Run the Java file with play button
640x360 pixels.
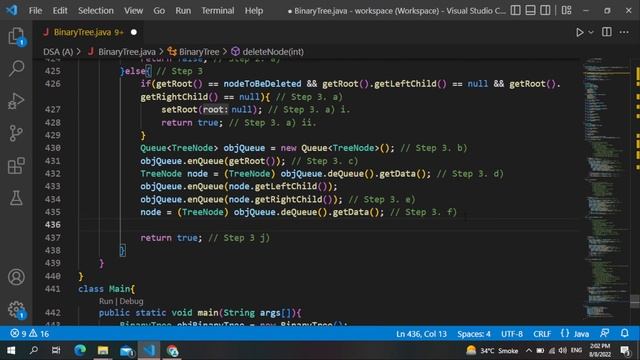click(x=579, y=32)
